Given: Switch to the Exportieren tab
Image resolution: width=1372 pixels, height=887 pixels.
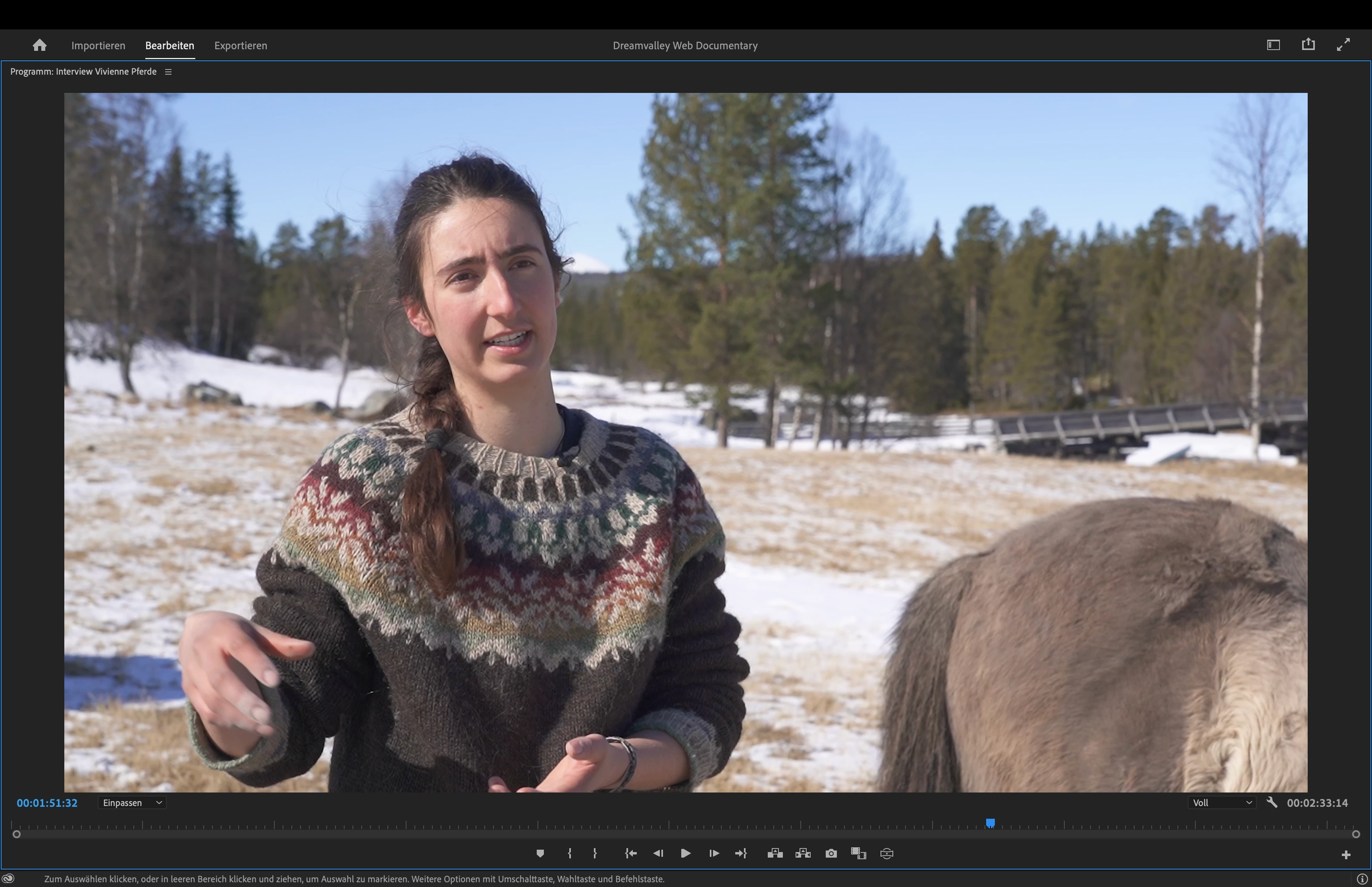Looking at the screenshot, I should tap(241, 46).
